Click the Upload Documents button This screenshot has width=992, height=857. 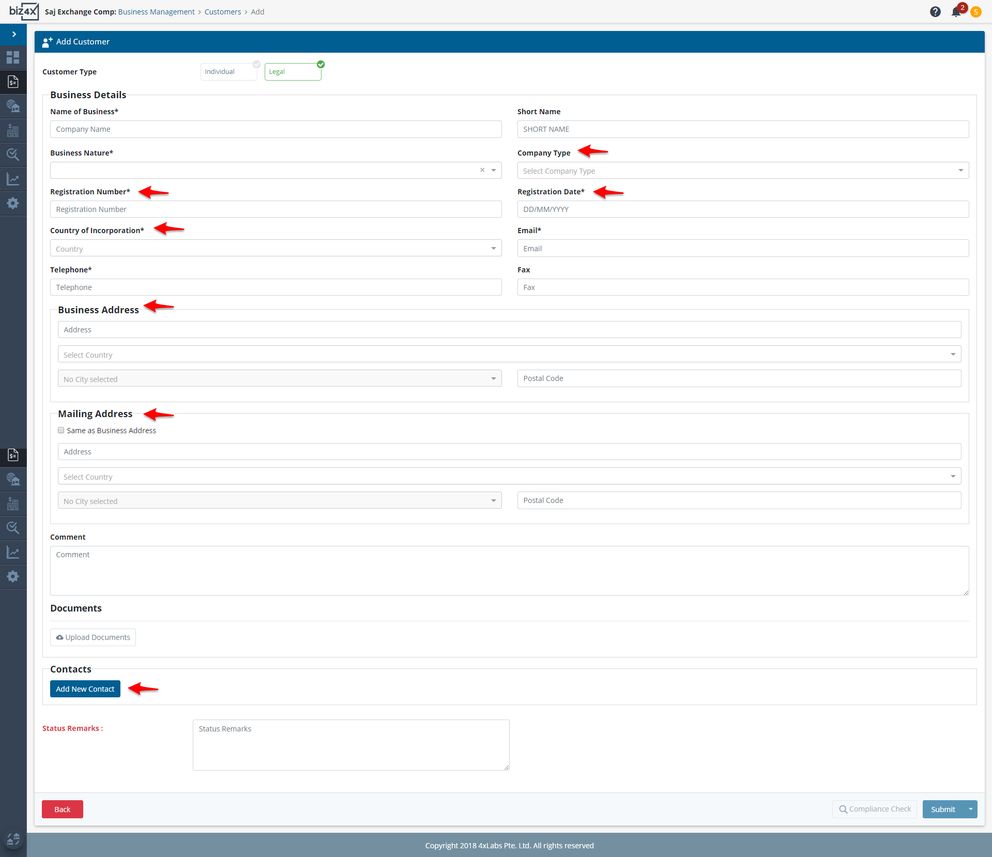click(92, 637)
